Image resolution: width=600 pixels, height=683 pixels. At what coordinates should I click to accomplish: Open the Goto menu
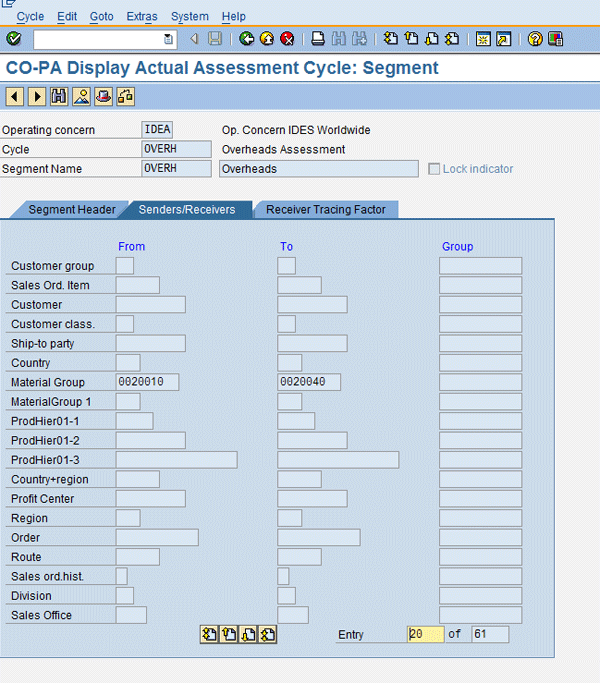pos(101,16)
